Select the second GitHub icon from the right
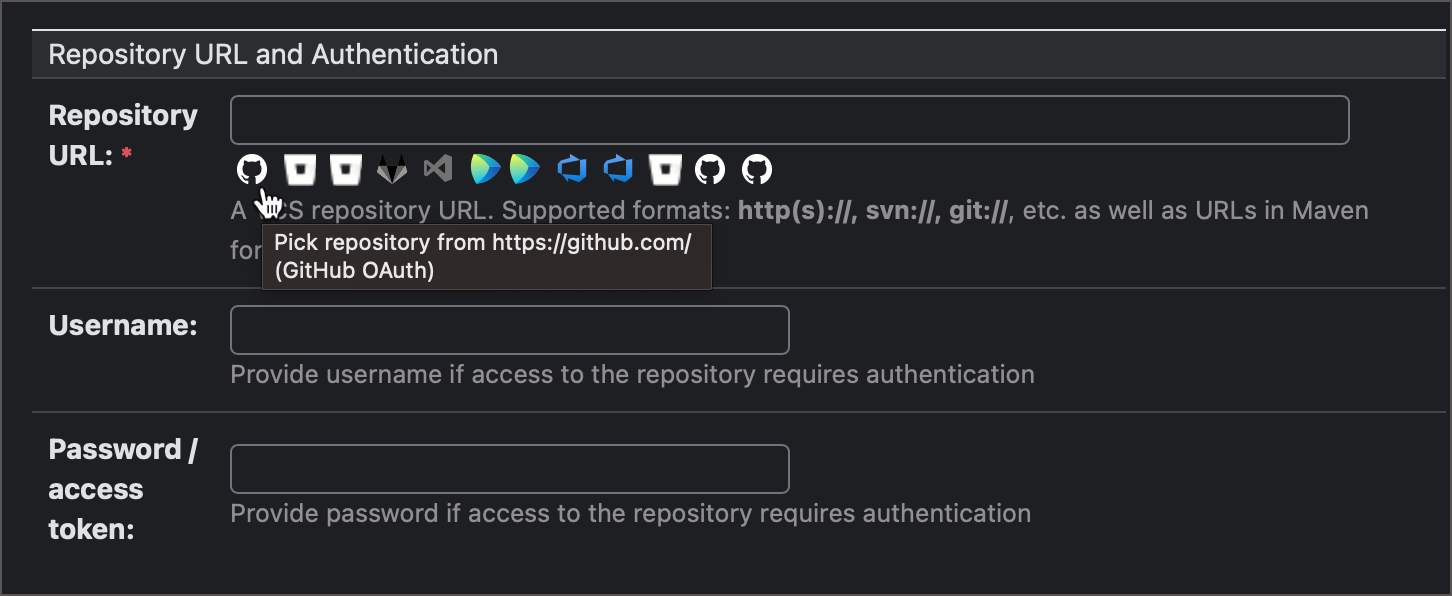Screen dimensions: 1452x596 710,169
